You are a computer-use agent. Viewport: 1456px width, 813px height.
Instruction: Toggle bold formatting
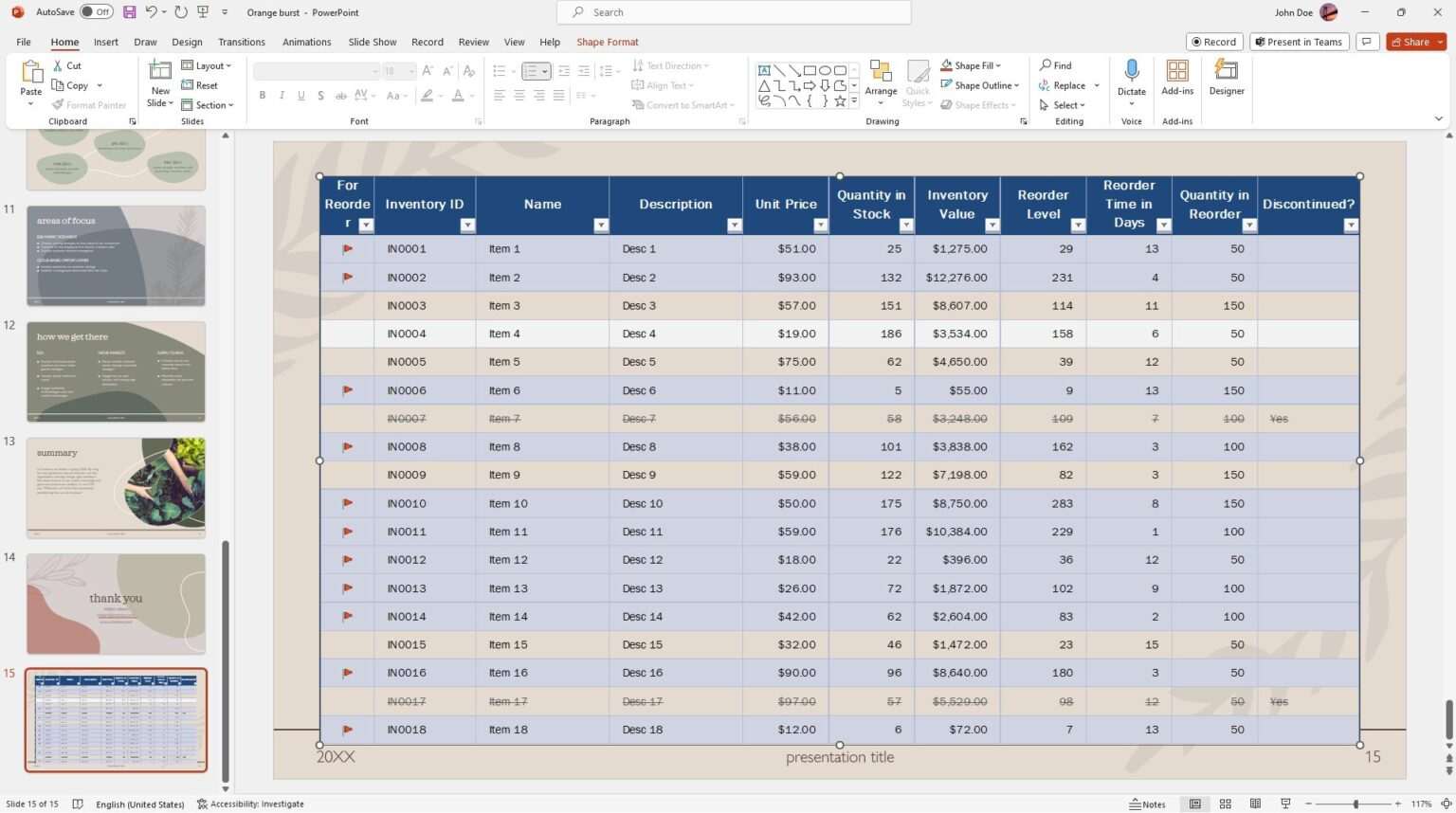[x=263, y=96]
